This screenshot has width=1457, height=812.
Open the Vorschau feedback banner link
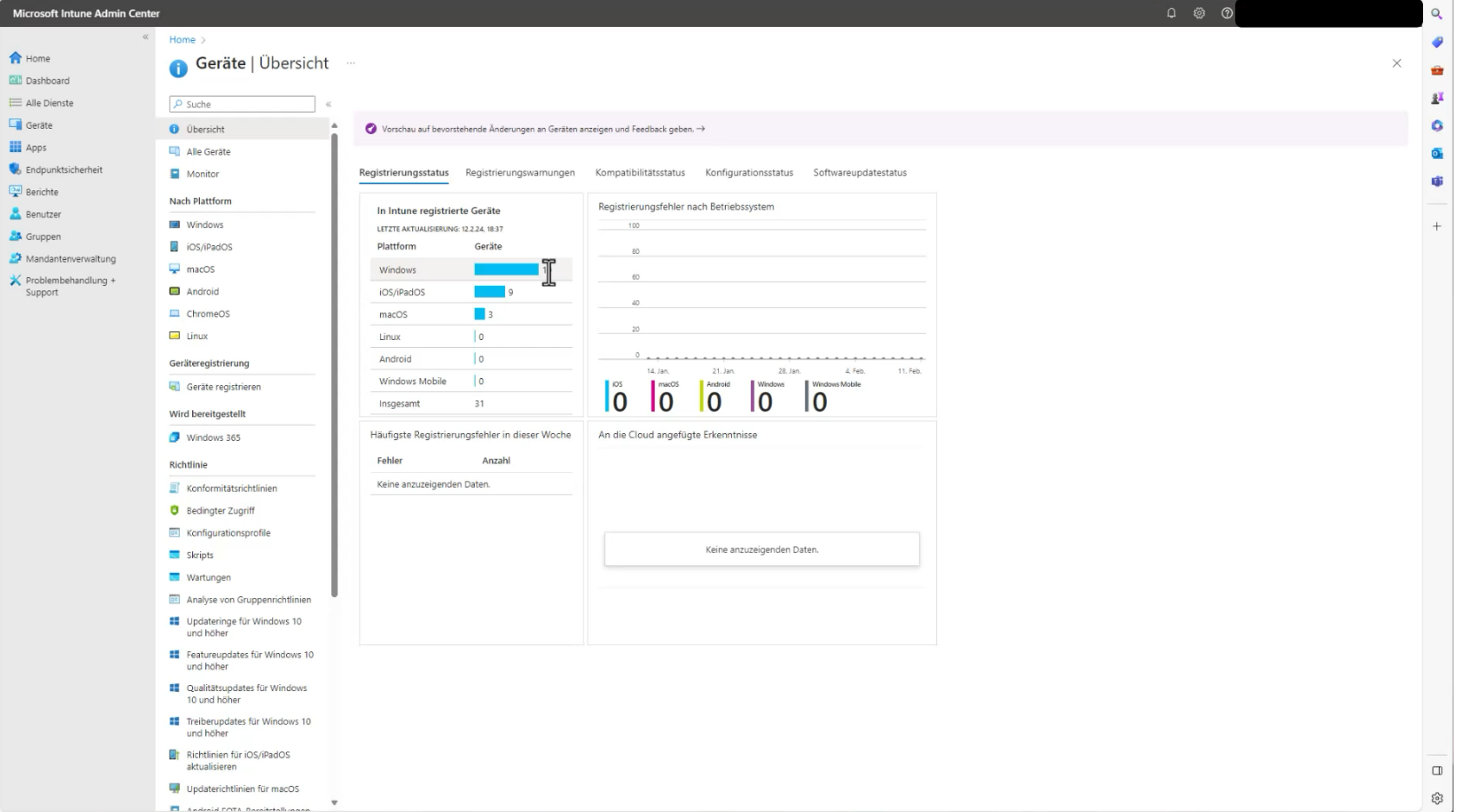point(543,129)
